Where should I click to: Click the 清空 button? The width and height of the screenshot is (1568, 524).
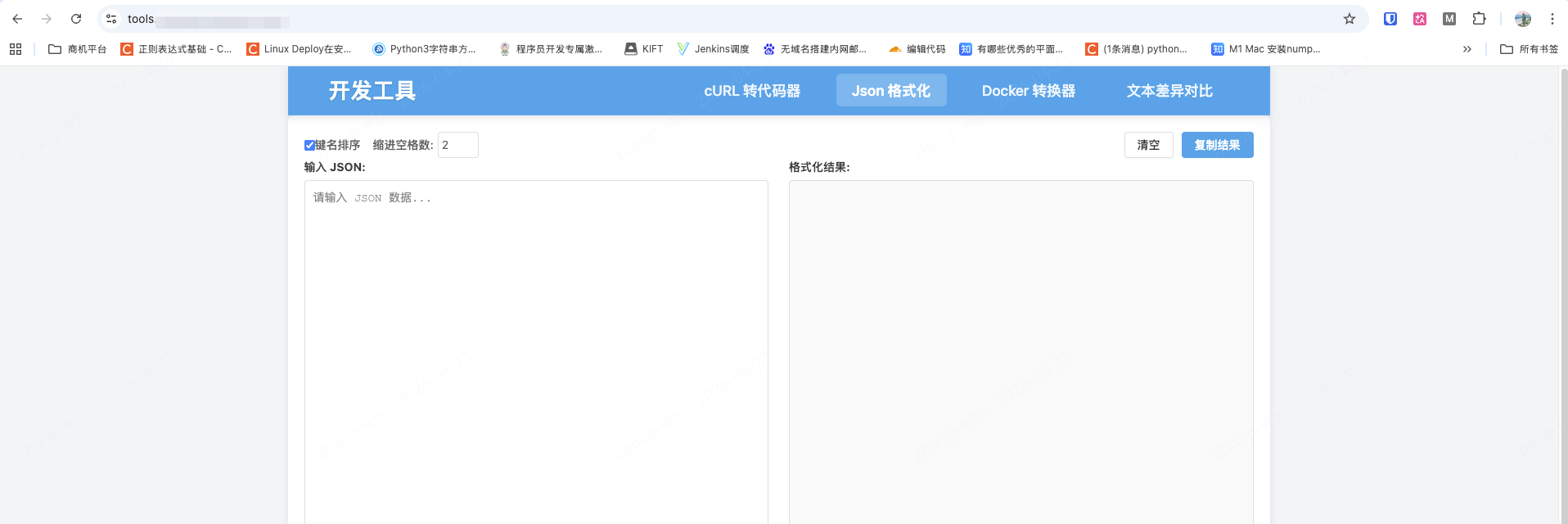pos(1148,145)
